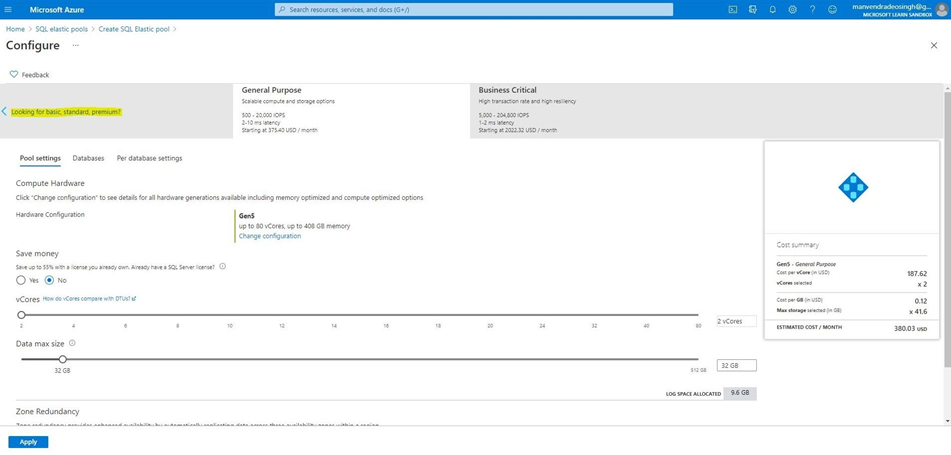Select Yes for existing SQL Server license
This screenshot has height=455, width=951.
[x=21, y=280]
